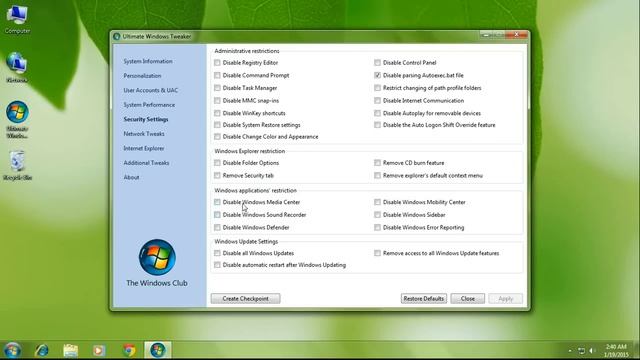The image size is (640, 360).
Task: Check Remove CD burn feature
Action: tap(377, 163)
